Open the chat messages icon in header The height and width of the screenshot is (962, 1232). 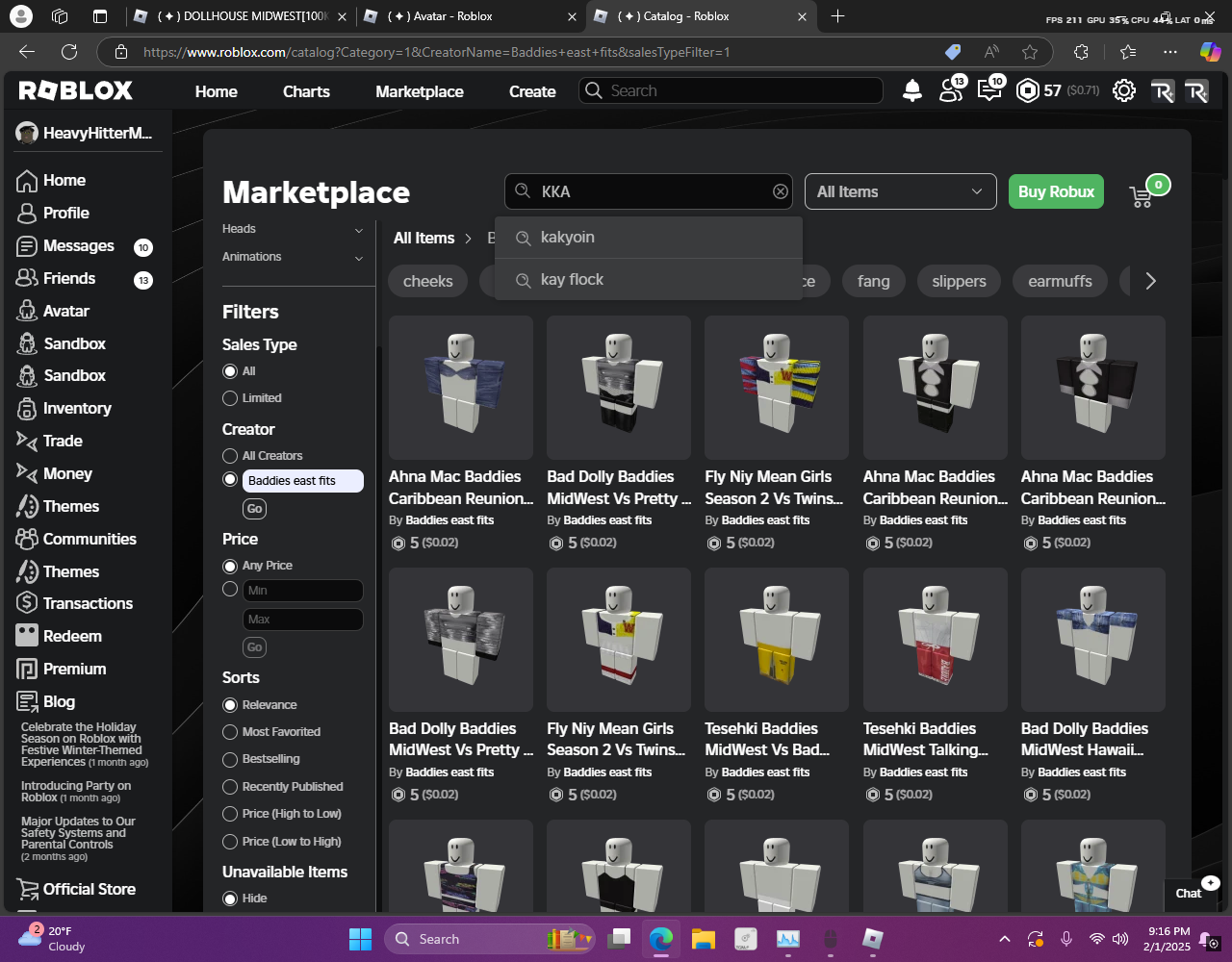coord(988,91)
